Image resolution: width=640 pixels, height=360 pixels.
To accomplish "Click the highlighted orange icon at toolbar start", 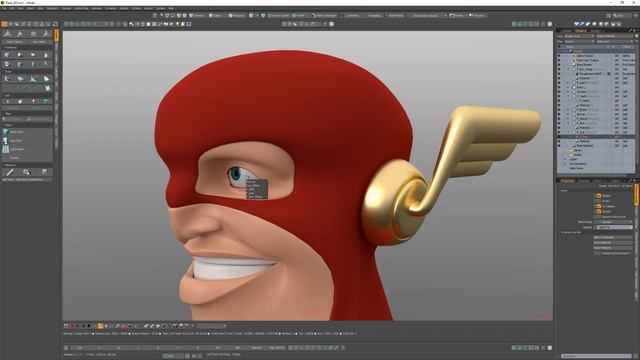I will click(4, 24).
